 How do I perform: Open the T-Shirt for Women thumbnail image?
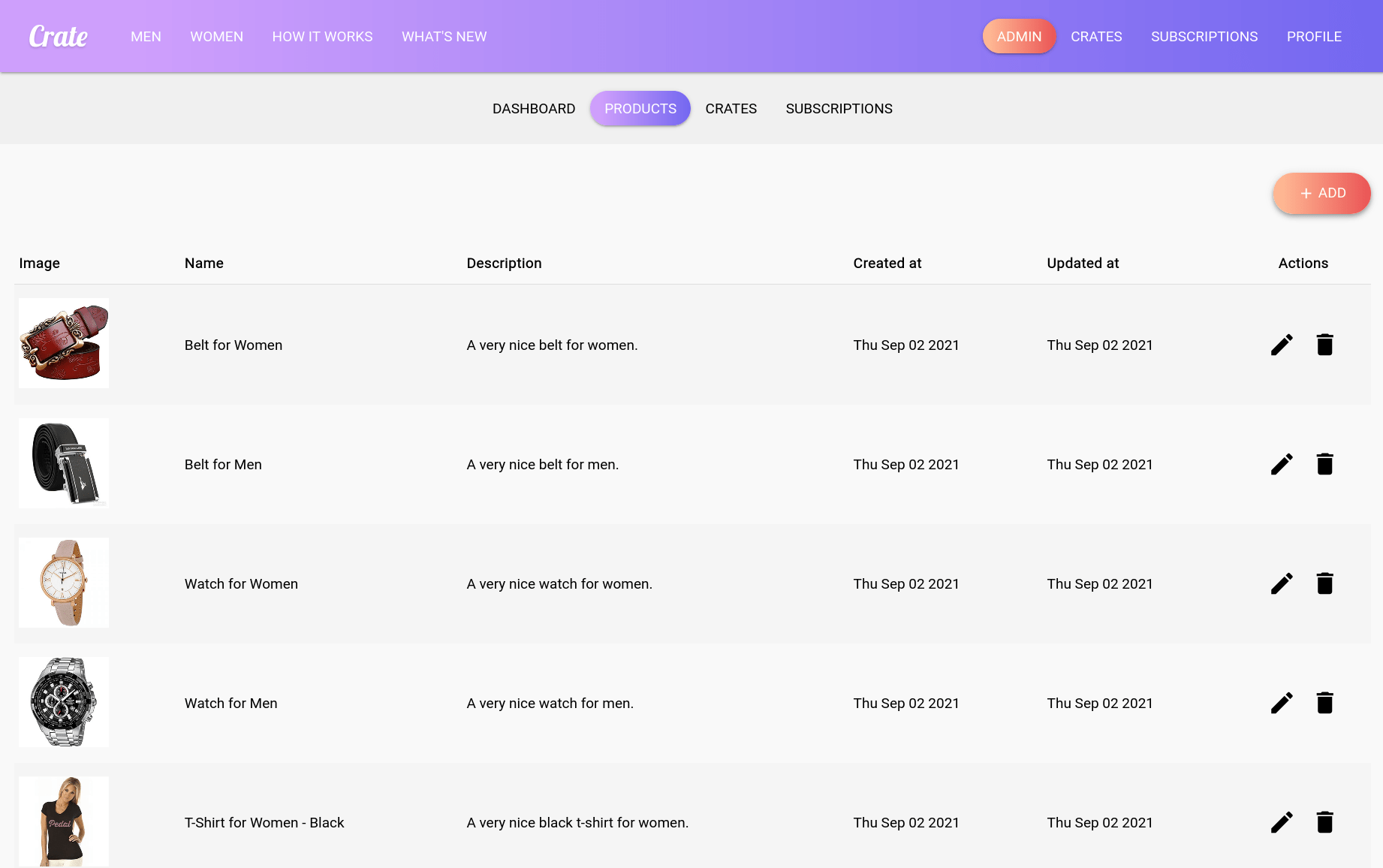pyautogui.click(x=64, y=821)
